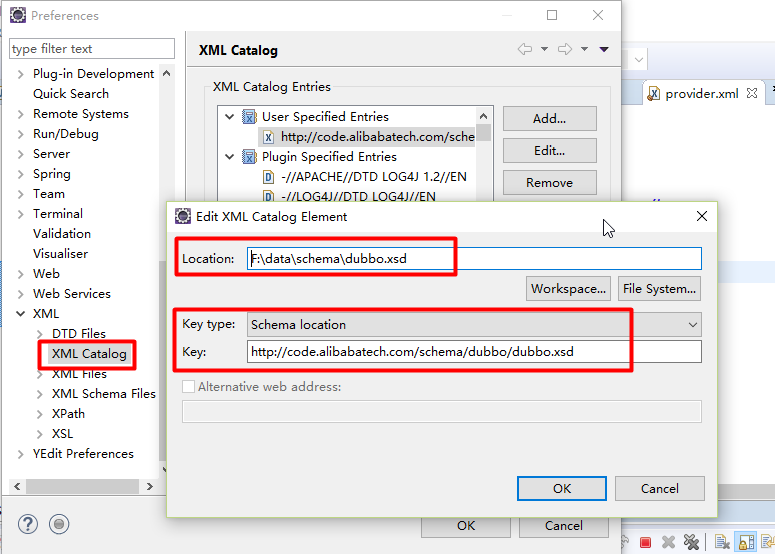775x554 pixels.
Task: Select XSL under XML
Action: tap(62, 434)
